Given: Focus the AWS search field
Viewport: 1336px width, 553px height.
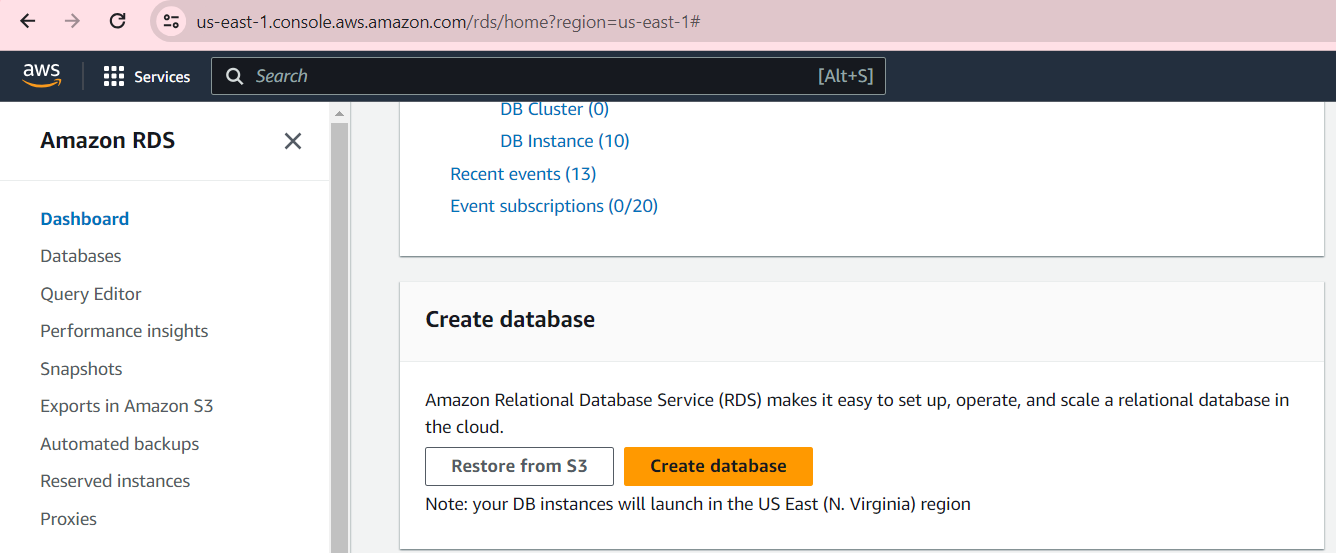Looking at the screenshot, I should 548,76.
